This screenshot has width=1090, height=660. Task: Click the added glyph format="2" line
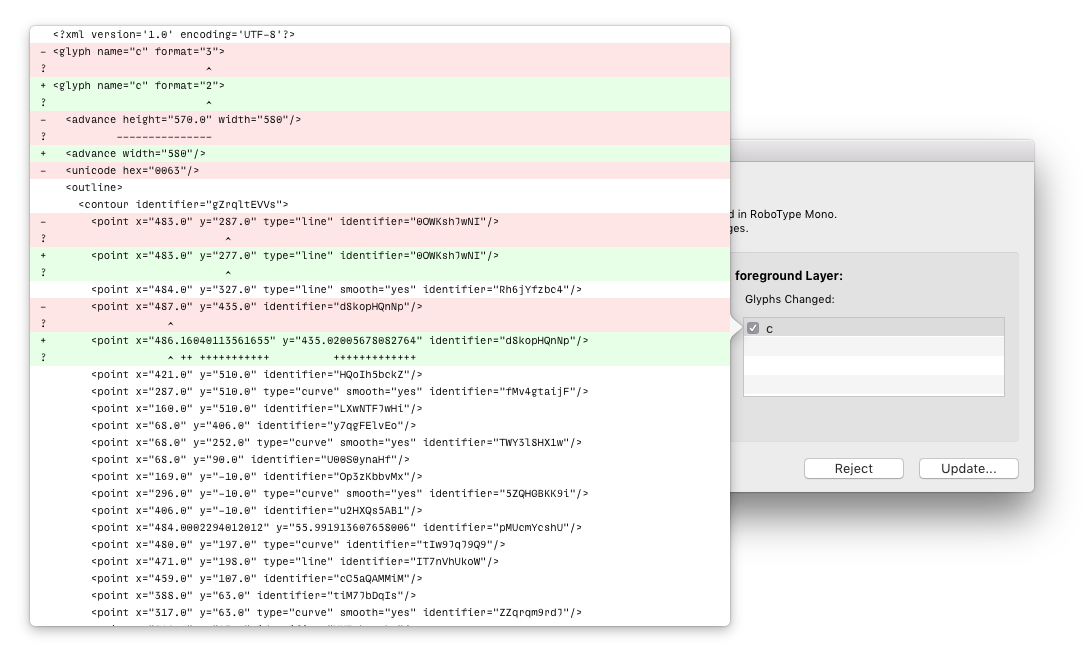pos(139,86)
